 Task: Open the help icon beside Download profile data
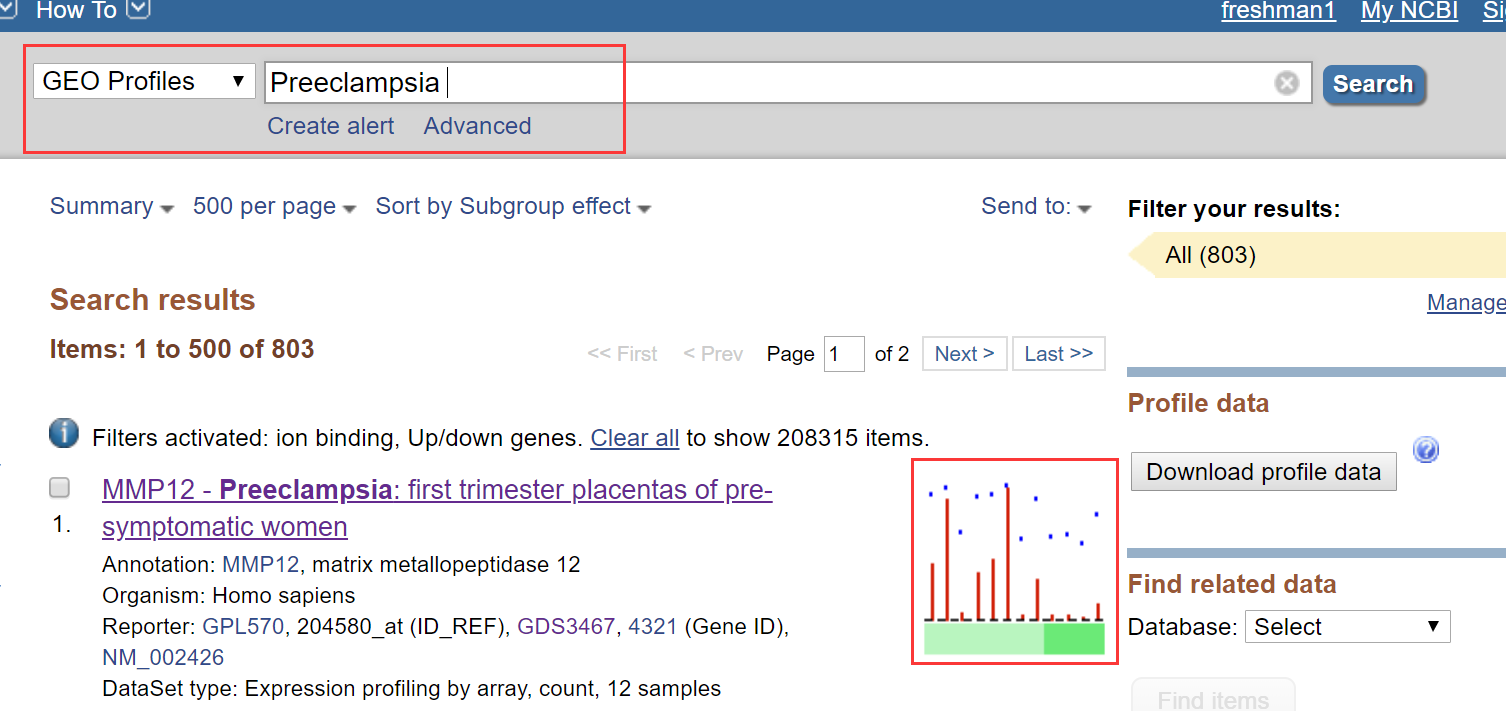1426,450
